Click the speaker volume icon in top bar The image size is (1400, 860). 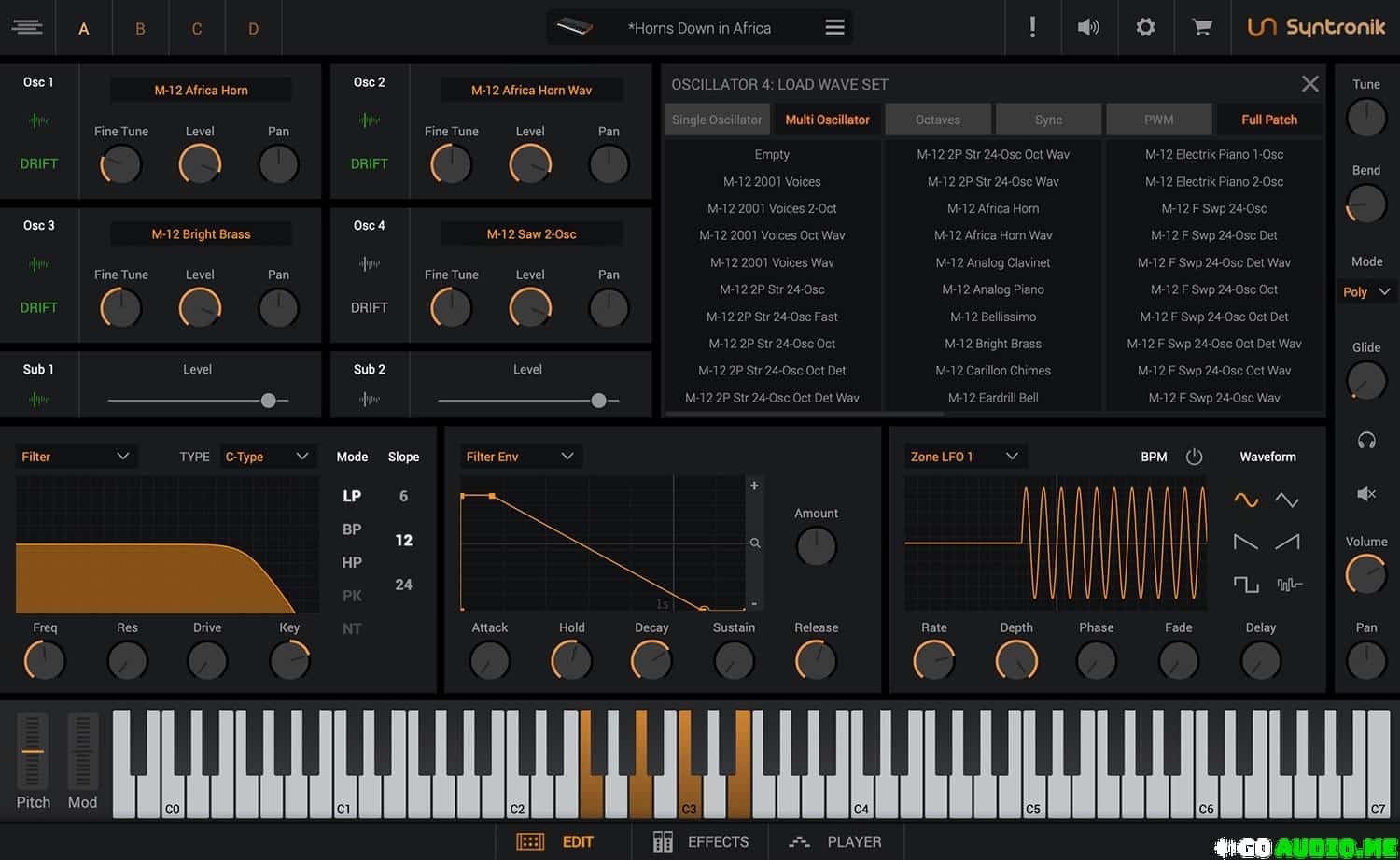coord(1088,28)
